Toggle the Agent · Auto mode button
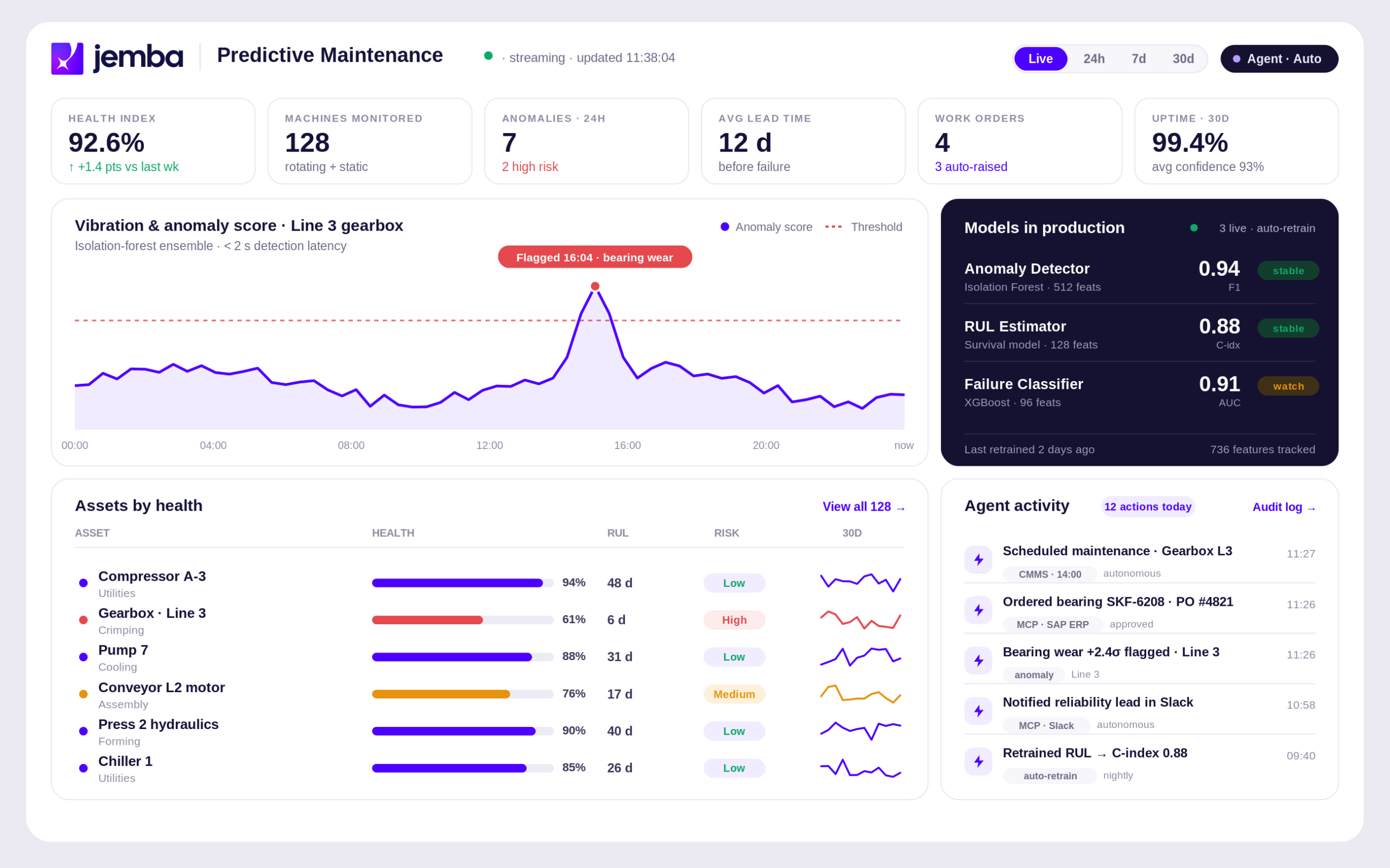Viewport: 1390px width, 868px height. tap(1279, 59)
